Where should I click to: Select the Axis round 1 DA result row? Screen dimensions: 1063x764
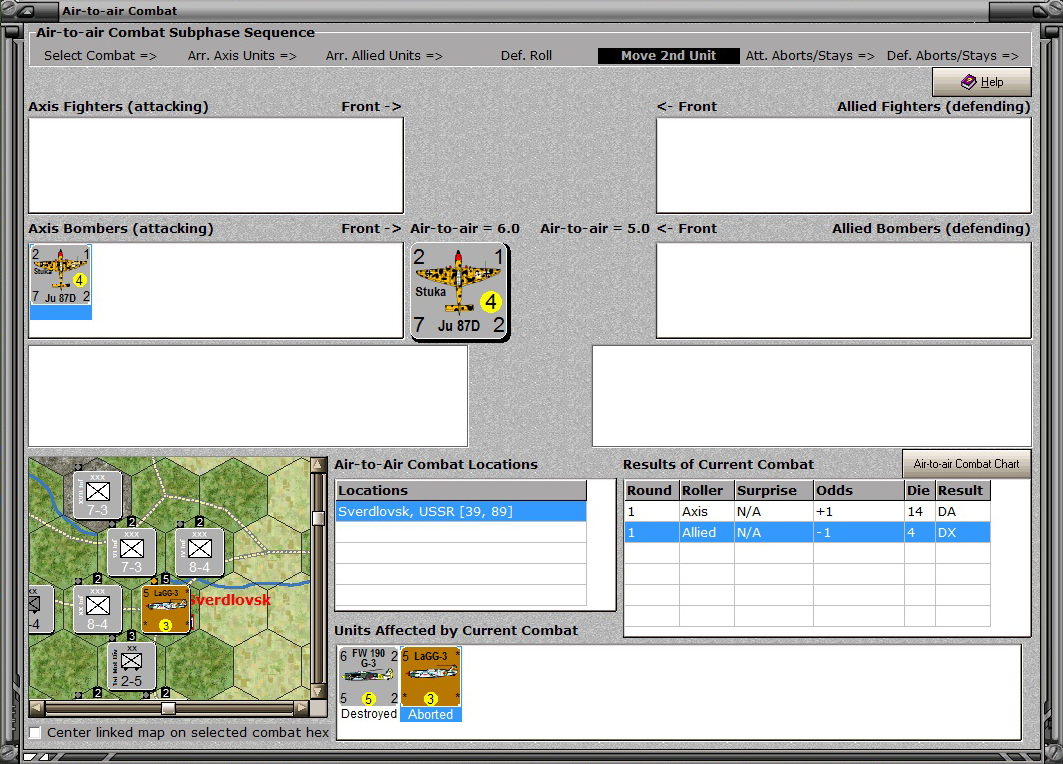(x=807, y=512)
